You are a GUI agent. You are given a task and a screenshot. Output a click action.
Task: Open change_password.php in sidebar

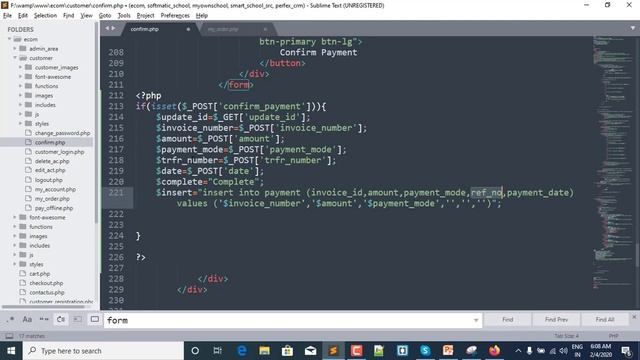pos(62,133)
